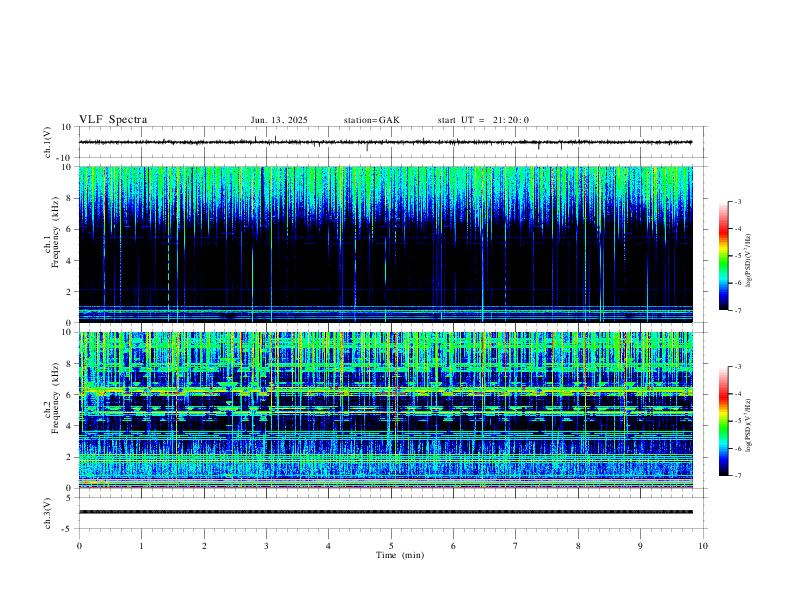
Task: Click the time axis tick label '3'
Action: [266, 546]
